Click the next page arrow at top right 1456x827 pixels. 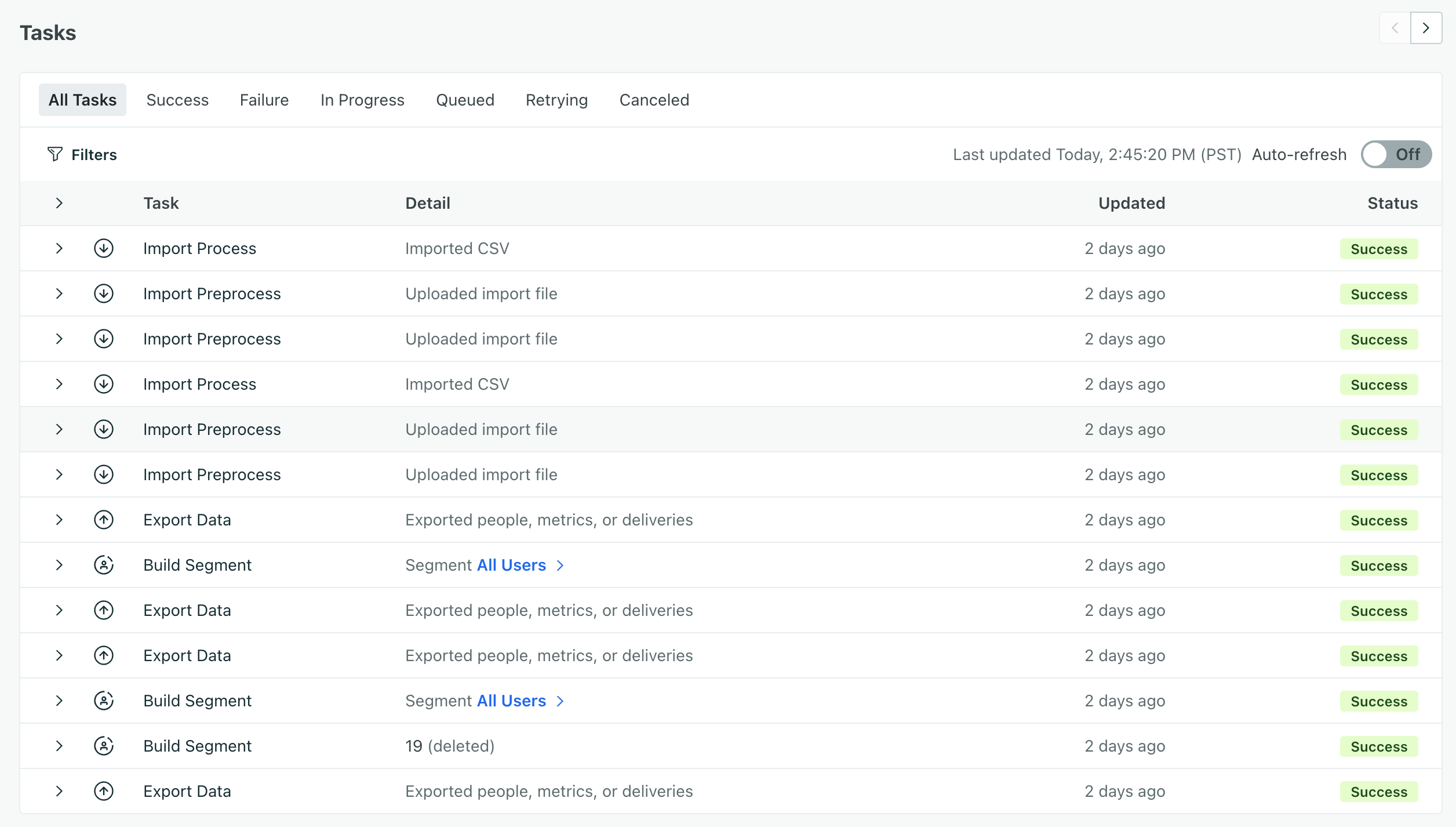[1426, 27]
